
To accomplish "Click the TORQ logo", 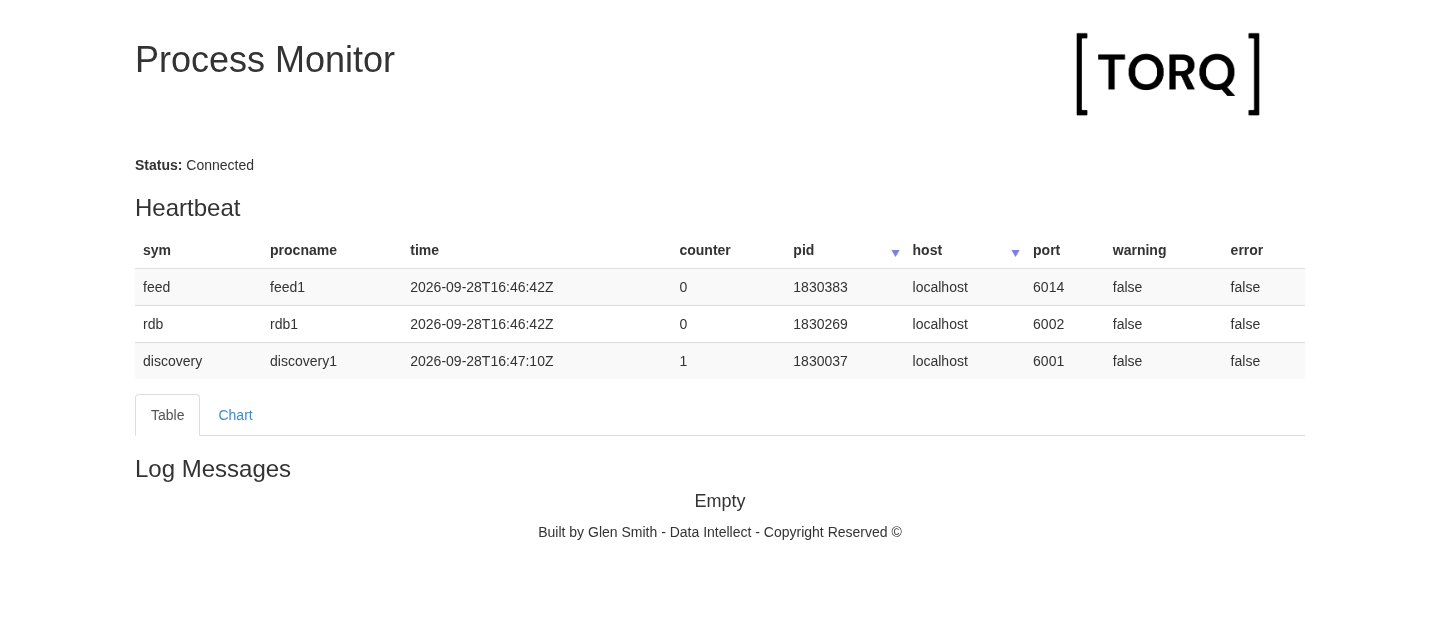I will click(x=1168, y=74).
